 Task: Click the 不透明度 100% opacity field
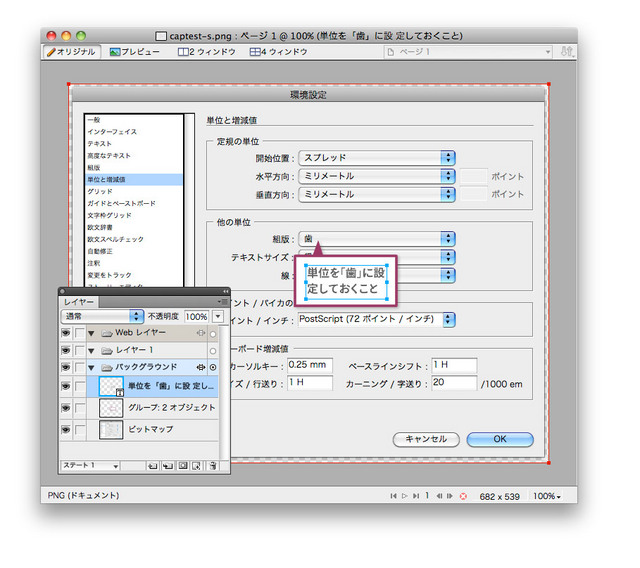point(196,317)
